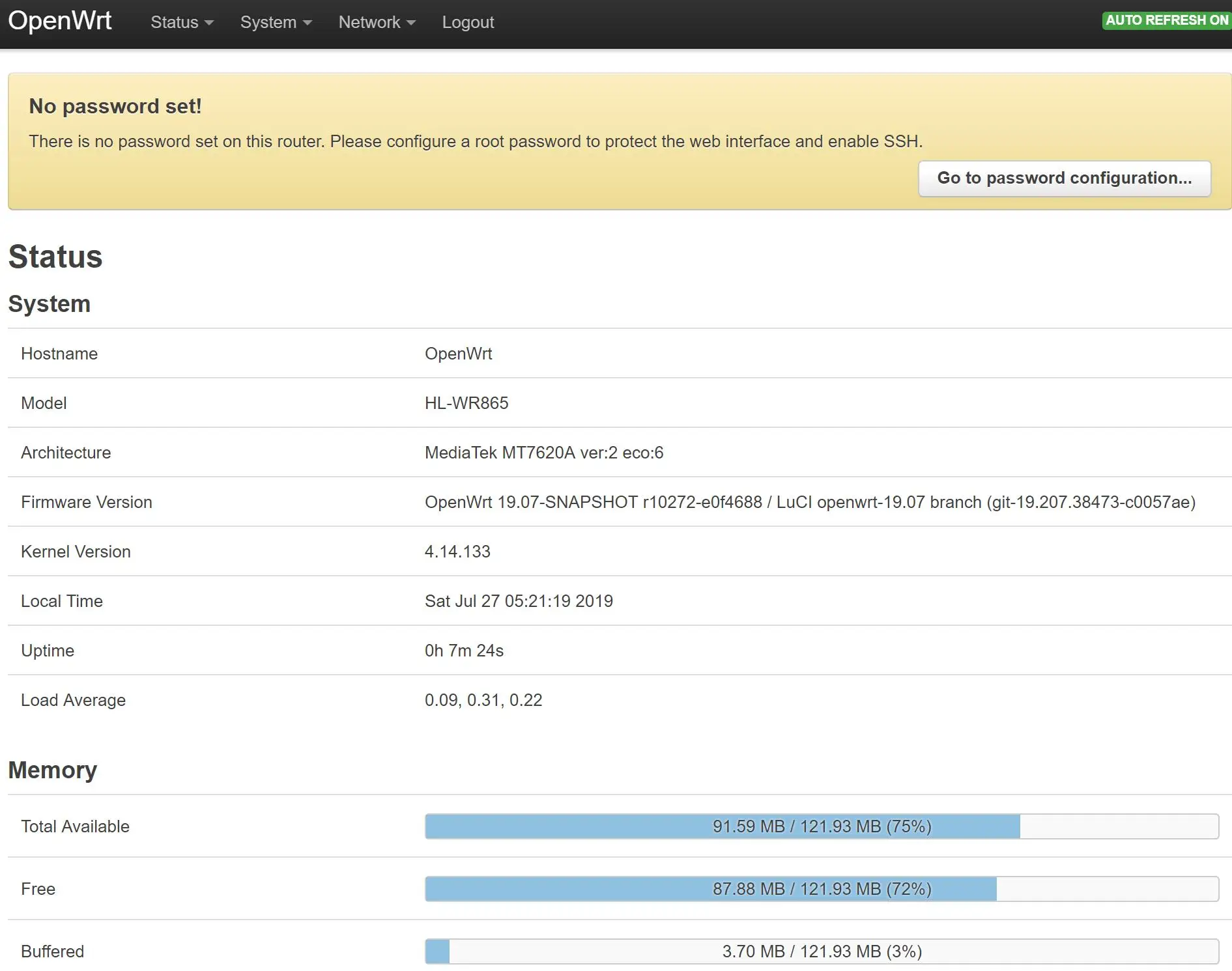Click the Logout menu item
1232x971 pixels.
click(x=468, y=22)
